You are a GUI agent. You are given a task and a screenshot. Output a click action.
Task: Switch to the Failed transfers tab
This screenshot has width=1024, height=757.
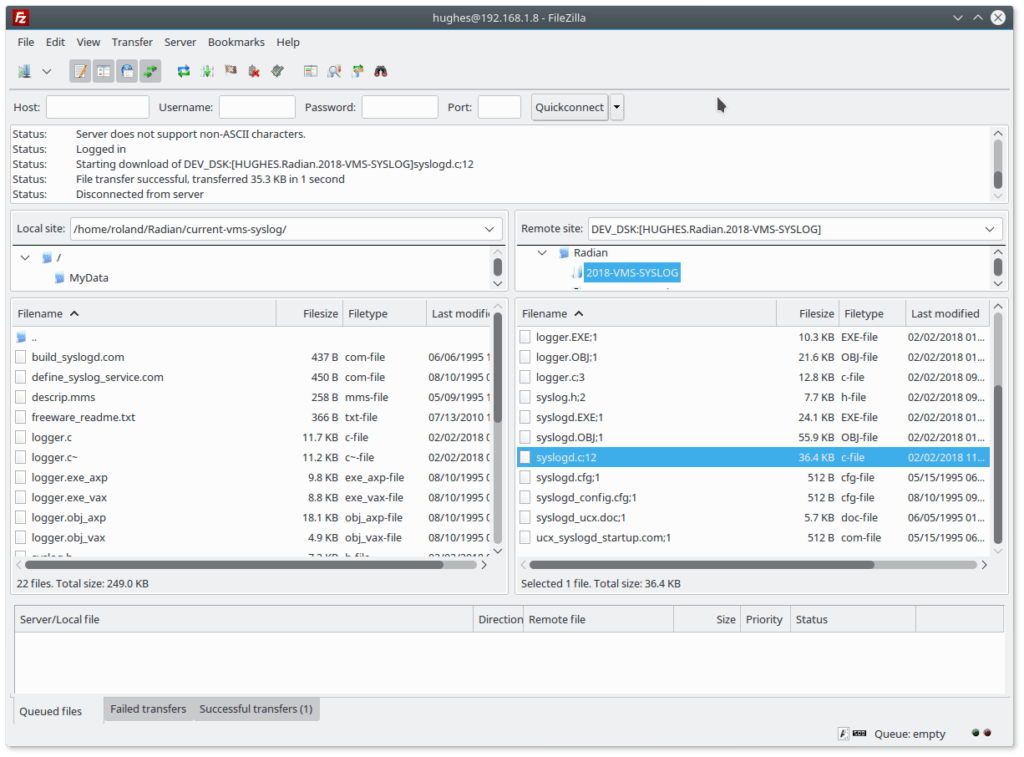[148, 709]
